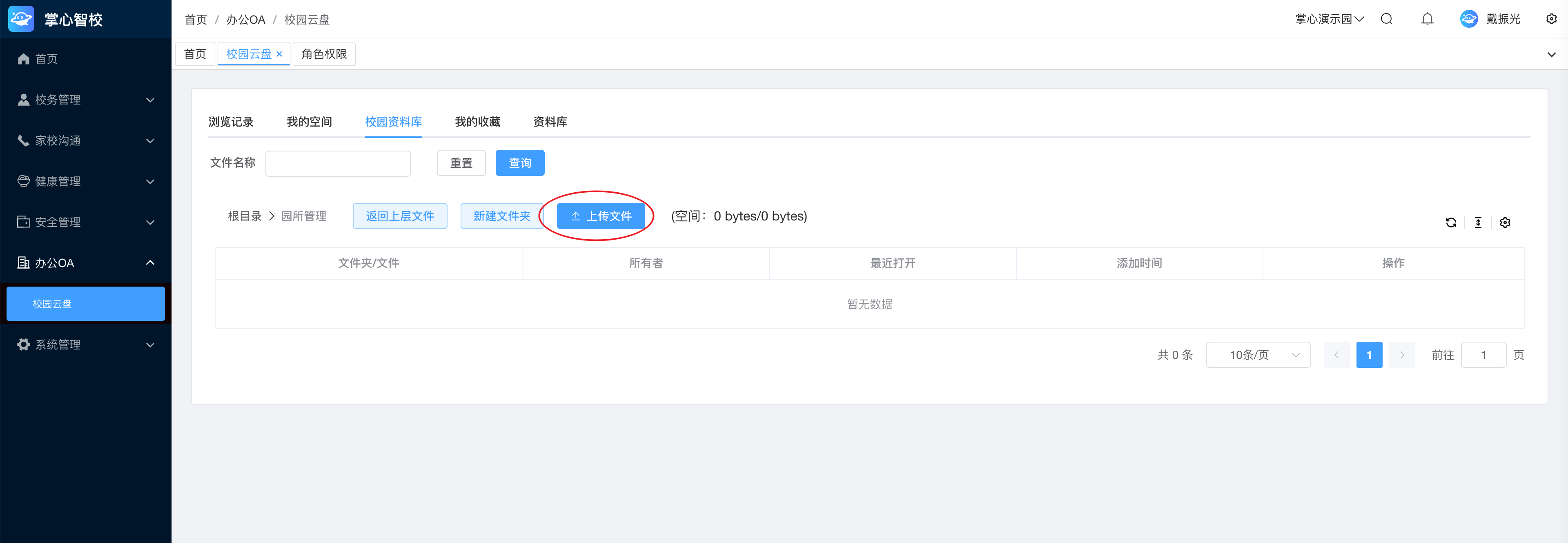This screenshot has width=1568, height=543.
Task: Click 根目录 in the folder path
Action: pyautogui.click(x=245, y=216)
